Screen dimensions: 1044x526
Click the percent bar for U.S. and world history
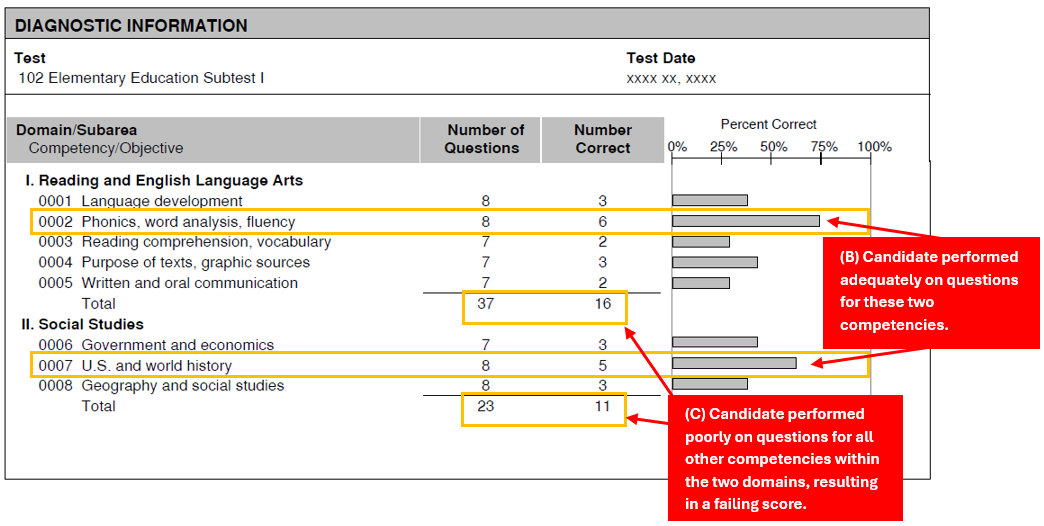click(734, 363)
